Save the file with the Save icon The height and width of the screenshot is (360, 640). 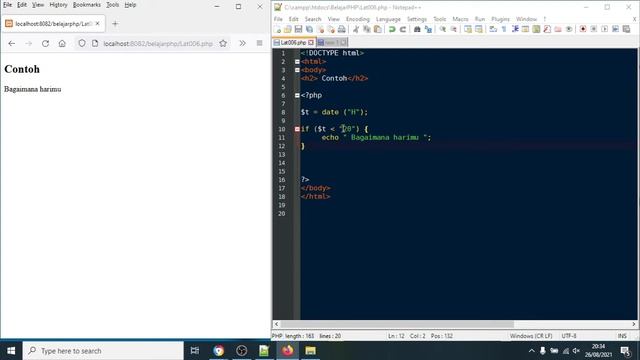pyautogui.click(x=298, y=29)
